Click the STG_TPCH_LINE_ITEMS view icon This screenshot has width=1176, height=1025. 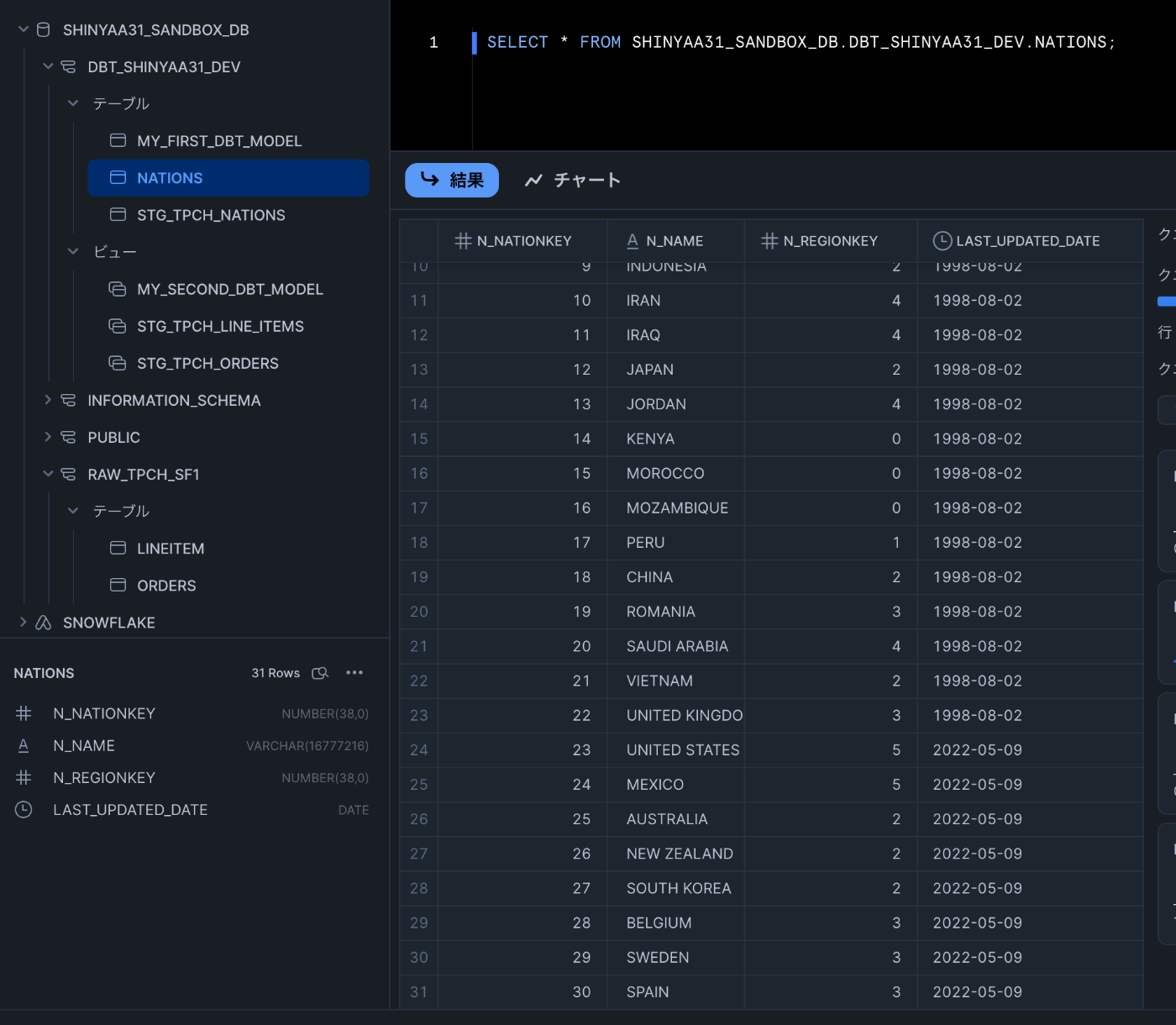tap(118, 326)
